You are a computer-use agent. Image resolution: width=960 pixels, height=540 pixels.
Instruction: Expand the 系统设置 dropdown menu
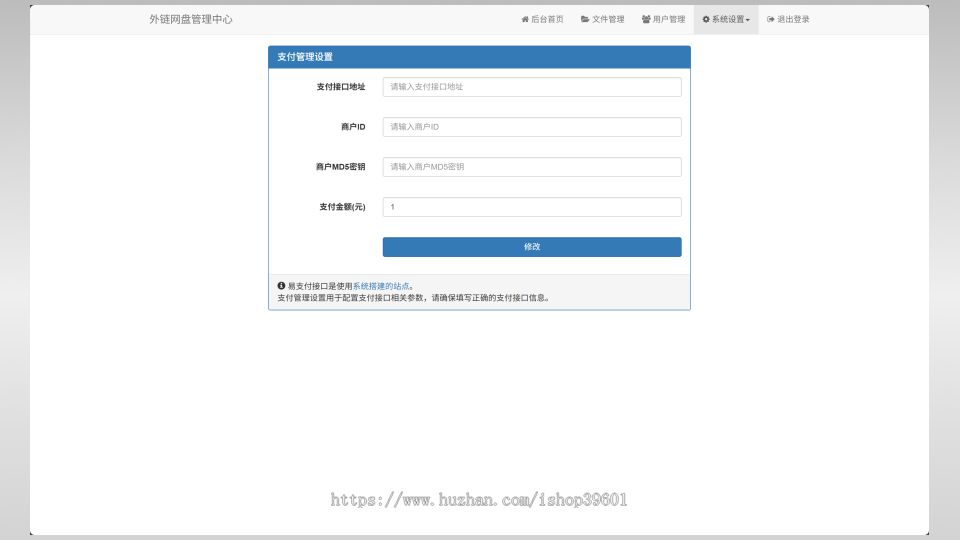click(x=726, y=20)
